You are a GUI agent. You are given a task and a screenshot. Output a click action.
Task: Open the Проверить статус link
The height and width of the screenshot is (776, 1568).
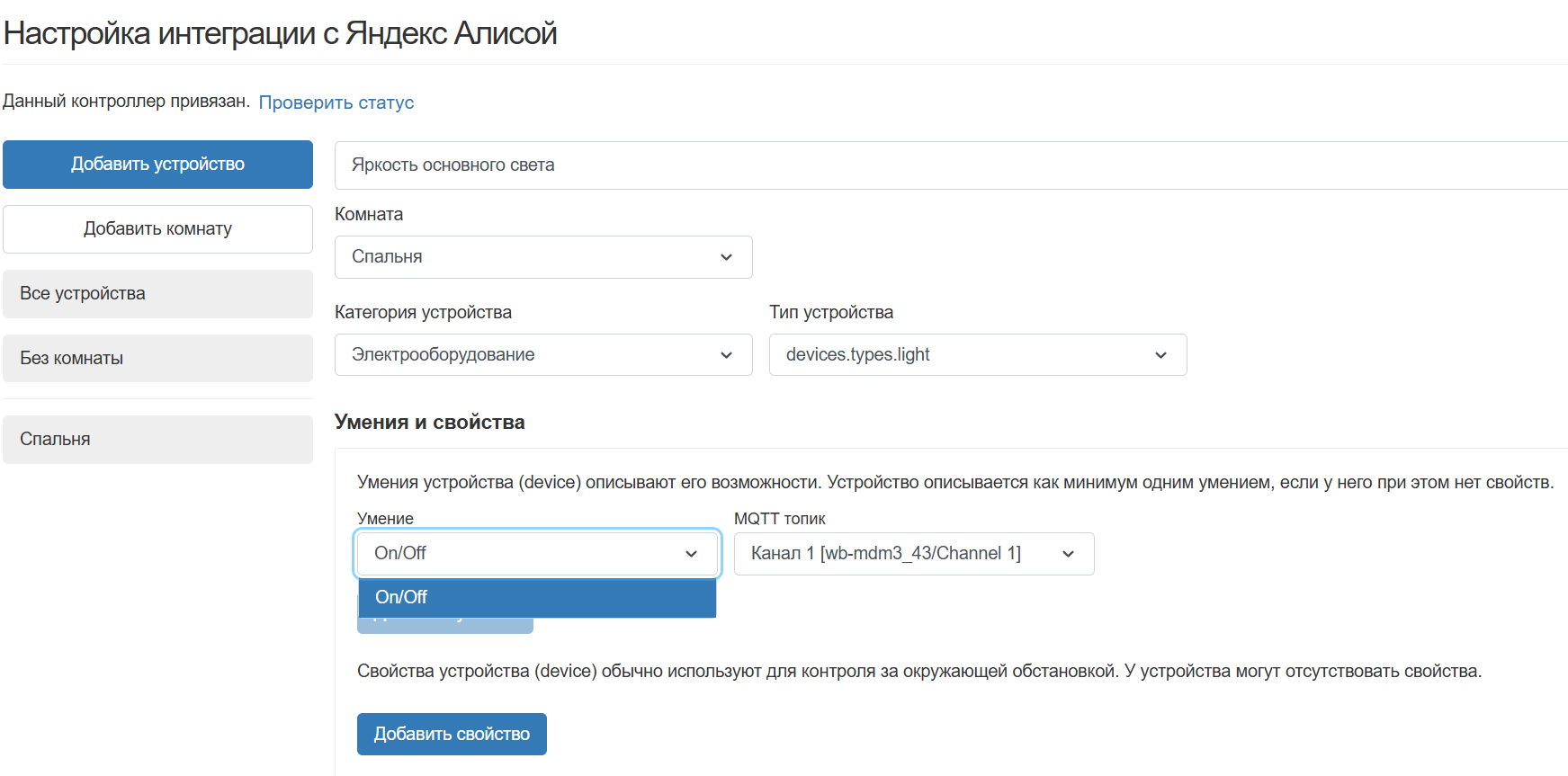(336, 103)
